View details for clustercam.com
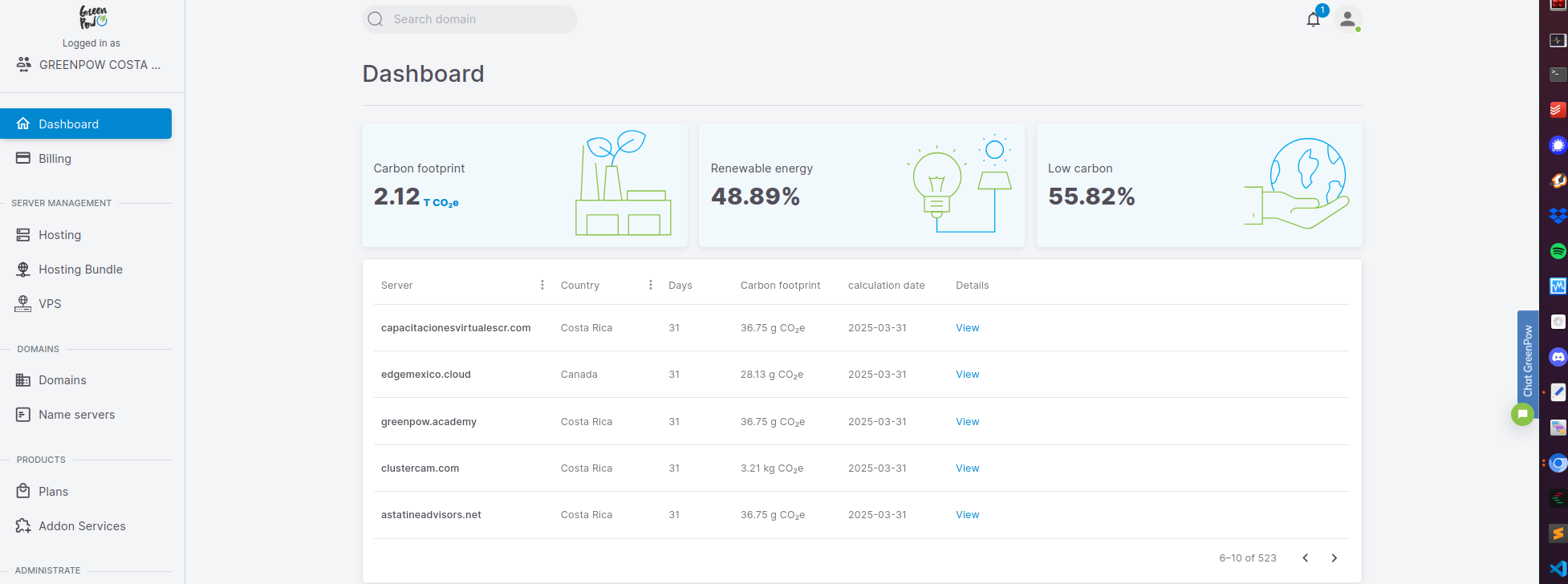The image size is (1568, 584). pyautogui.click(x=967, y=468)
